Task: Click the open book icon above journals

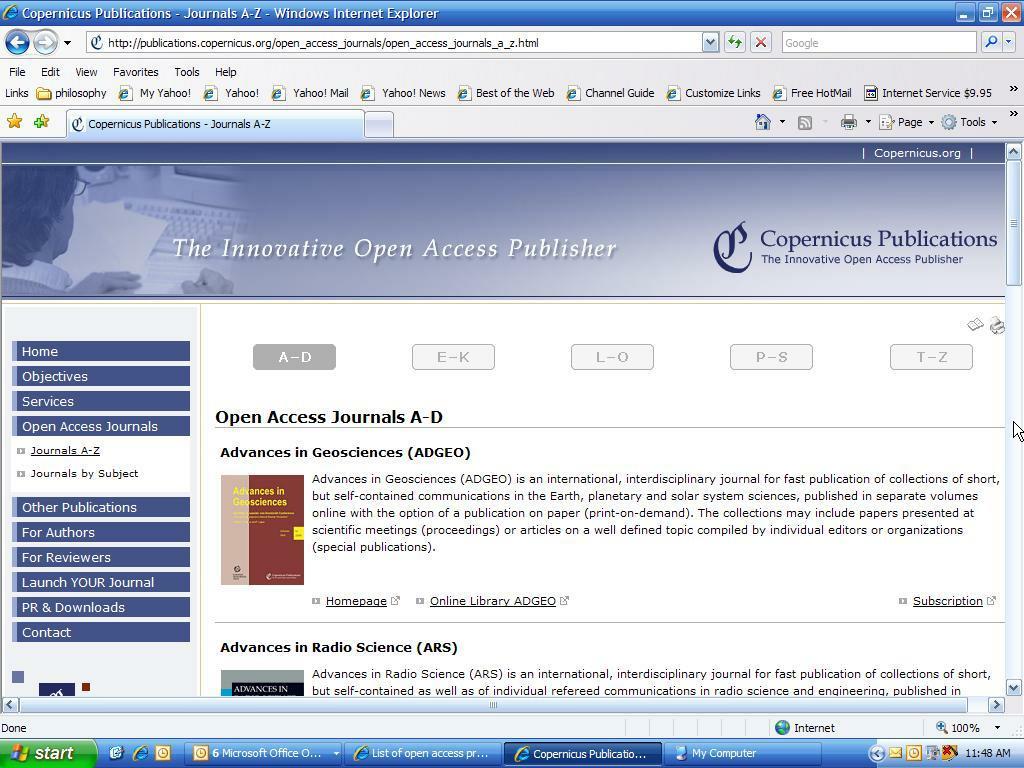Action: [975, 325]
